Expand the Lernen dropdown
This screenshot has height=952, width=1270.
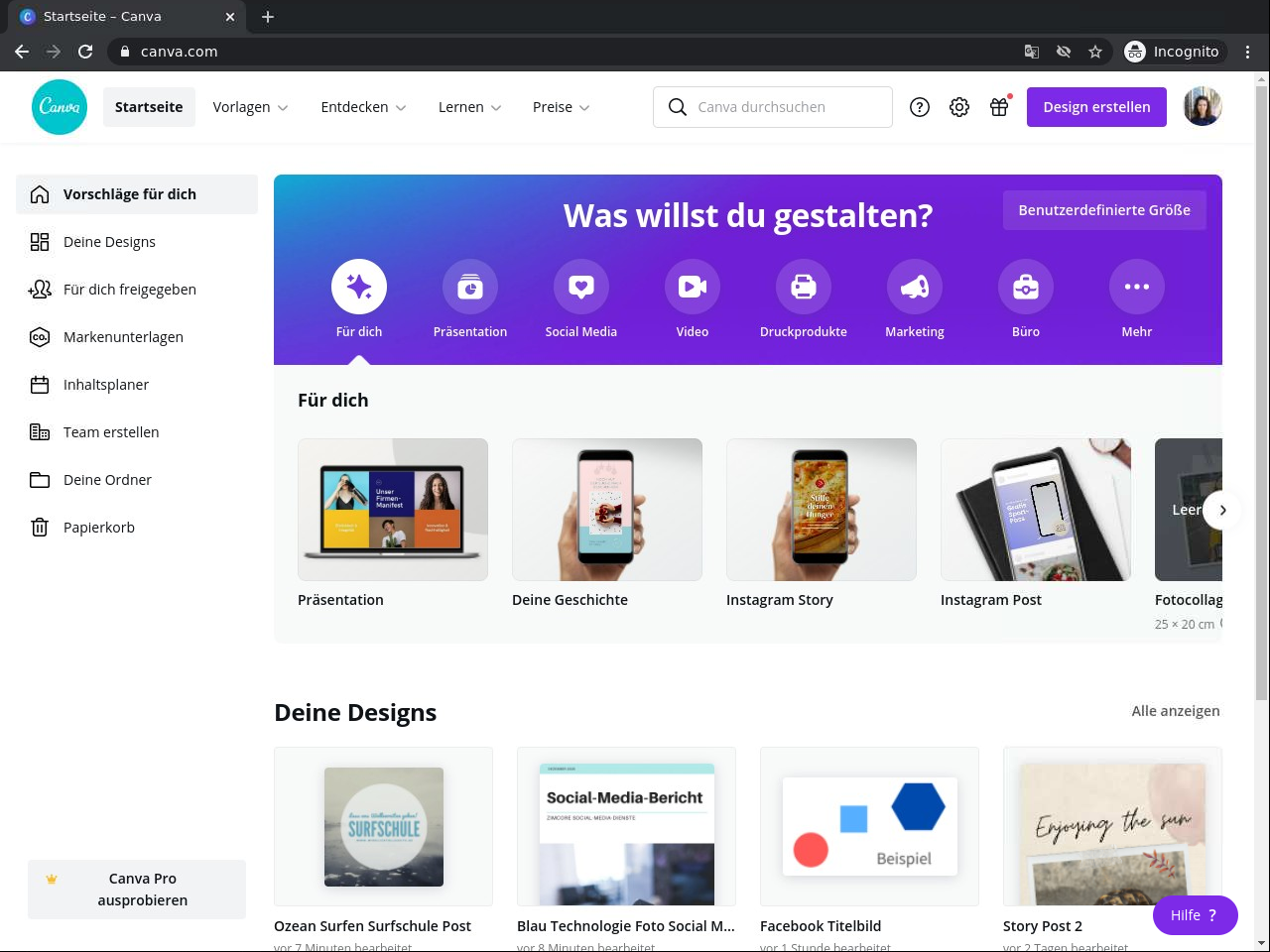(x=469, y=107)
